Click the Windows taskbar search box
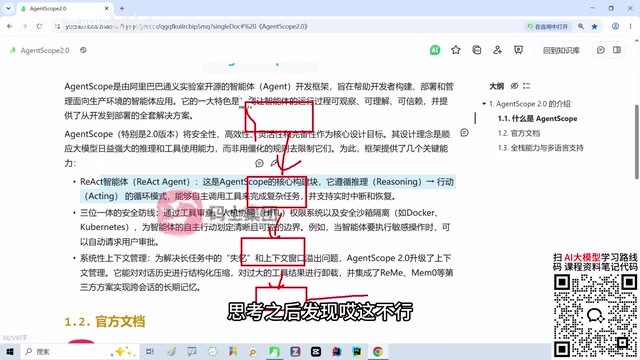Image resolution: width=640 pixels, height=360 pixels. tap(80, 351)
